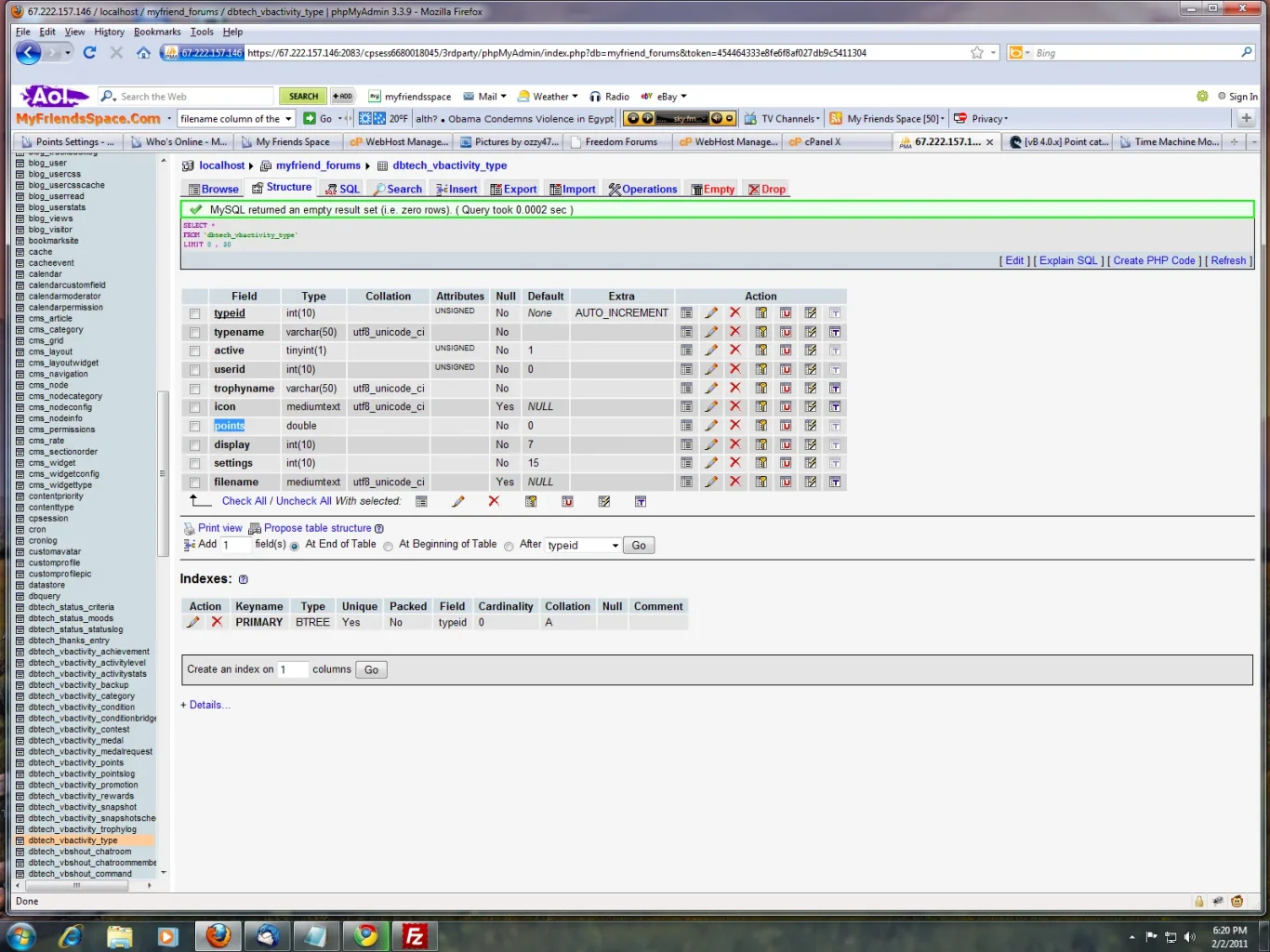This screenshot has height=952, width=1270.
Task: Open the Browse tab
Action: coord(213,189)
